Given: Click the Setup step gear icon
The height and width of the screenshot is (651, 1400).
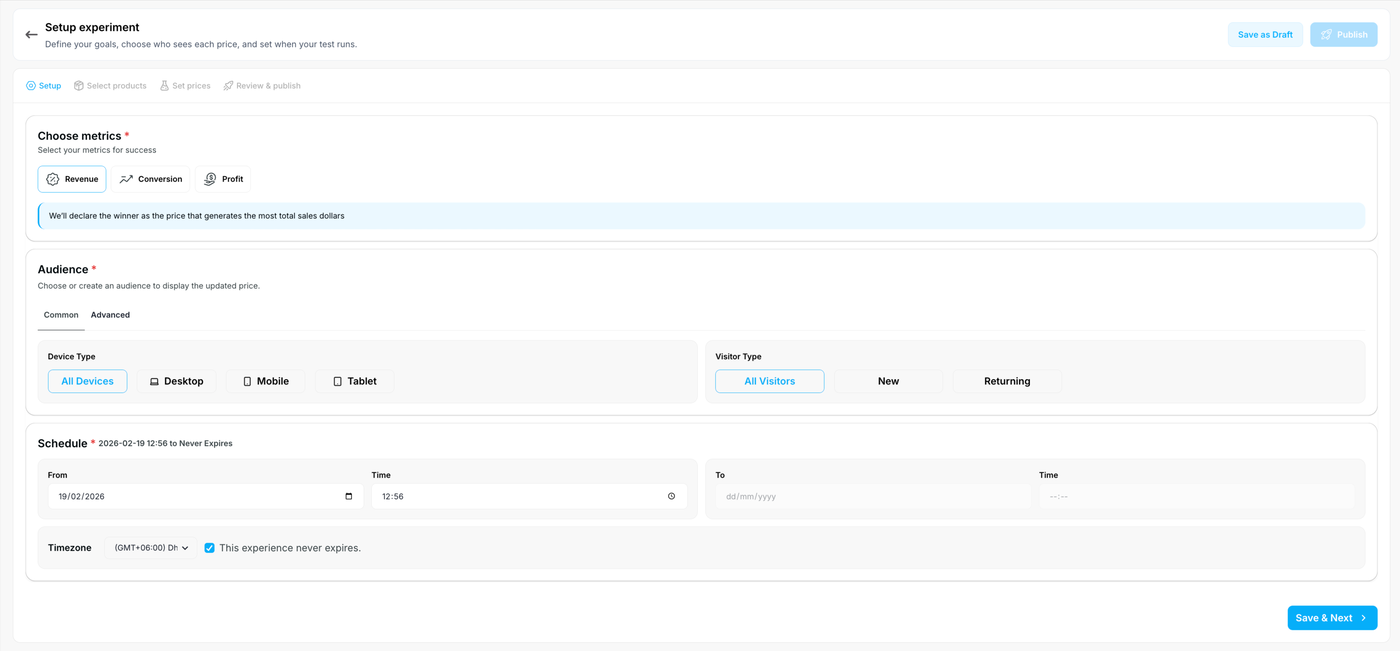Looking at the screenshot, I should 31,86.
